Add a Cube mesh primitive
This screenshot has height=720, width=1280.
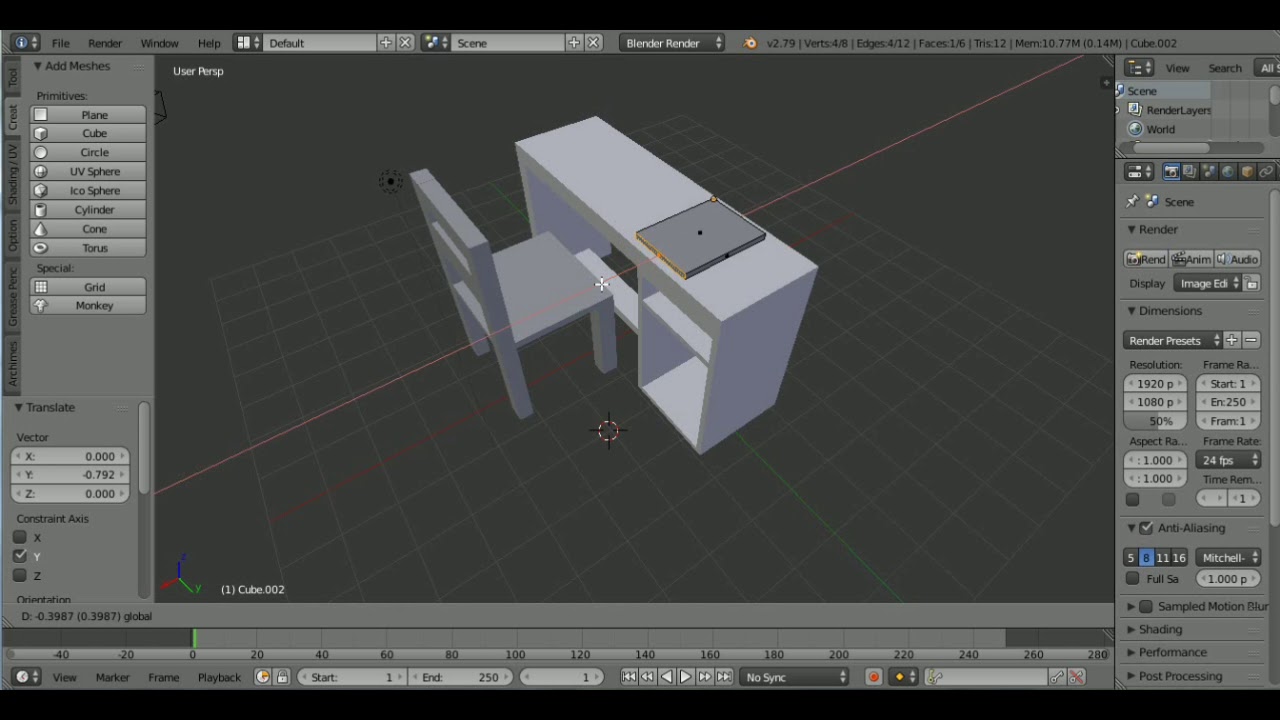click(87, 134)
